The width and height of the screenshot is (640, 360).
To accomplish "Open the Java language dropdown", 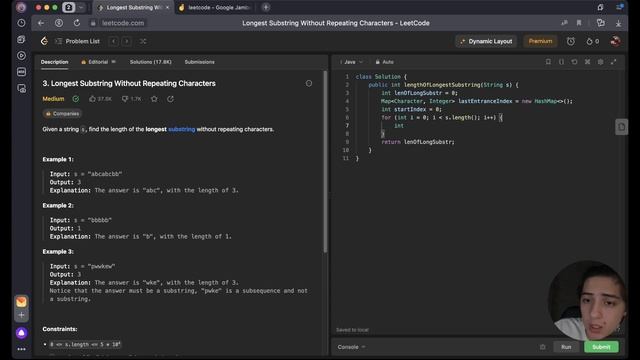I will (x=351, y=62).
